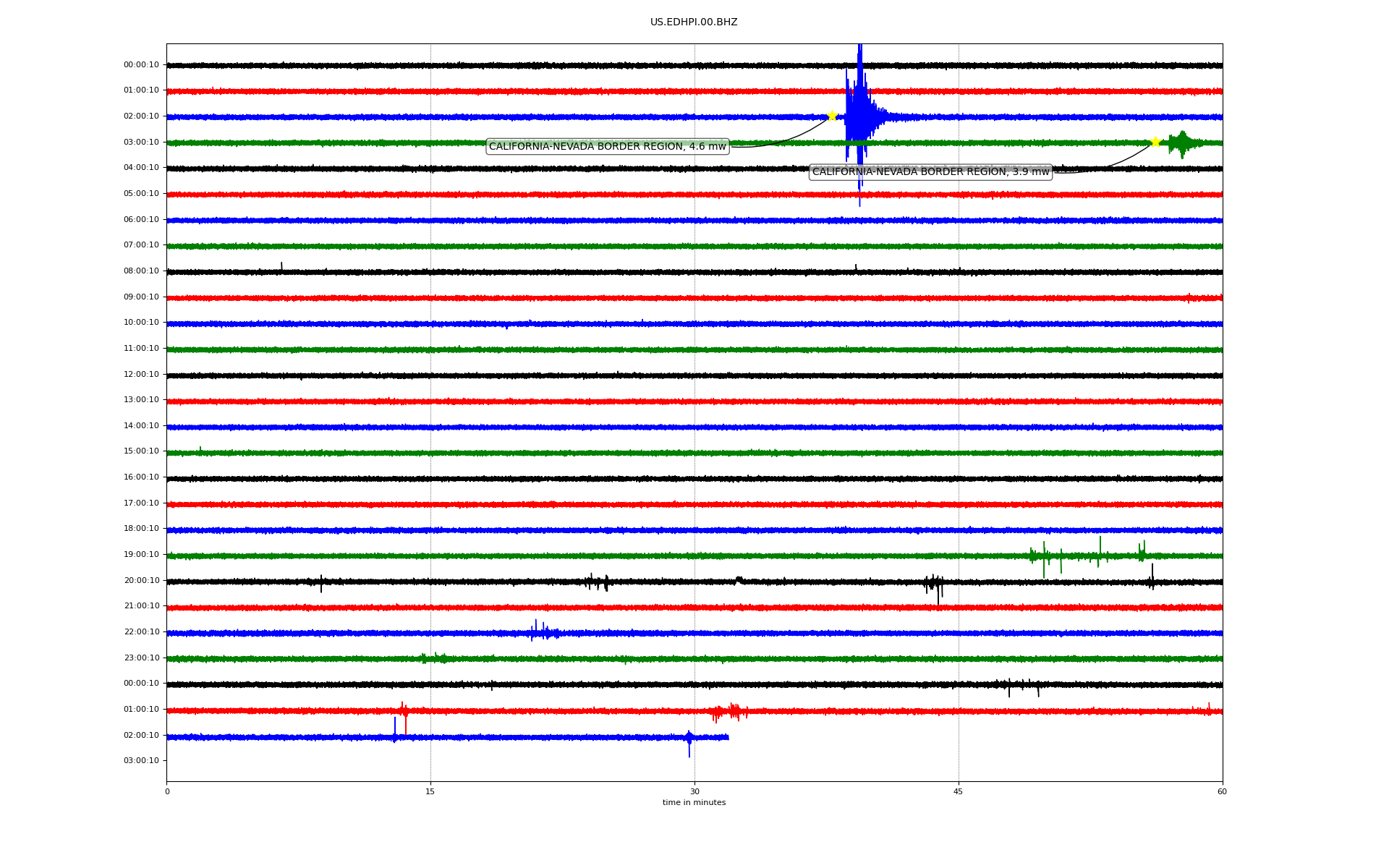
Task: Click the 19:00:10 trace time label
Action: click(141, 555)
